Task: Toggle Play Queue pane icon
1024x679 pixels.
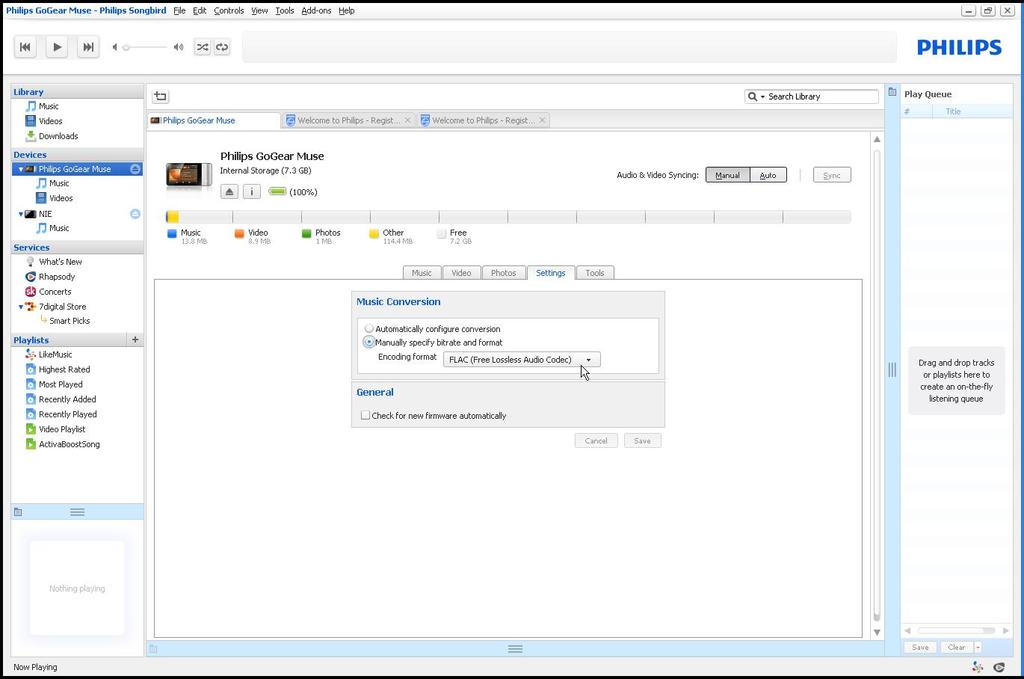Action: [892, 93]
